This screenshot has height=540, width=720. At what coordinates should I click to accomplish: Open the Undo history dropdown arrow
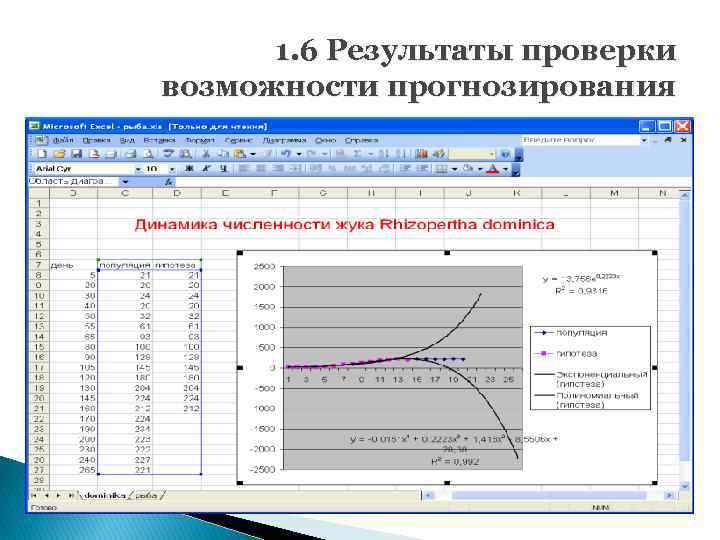(x=298, y=154)
